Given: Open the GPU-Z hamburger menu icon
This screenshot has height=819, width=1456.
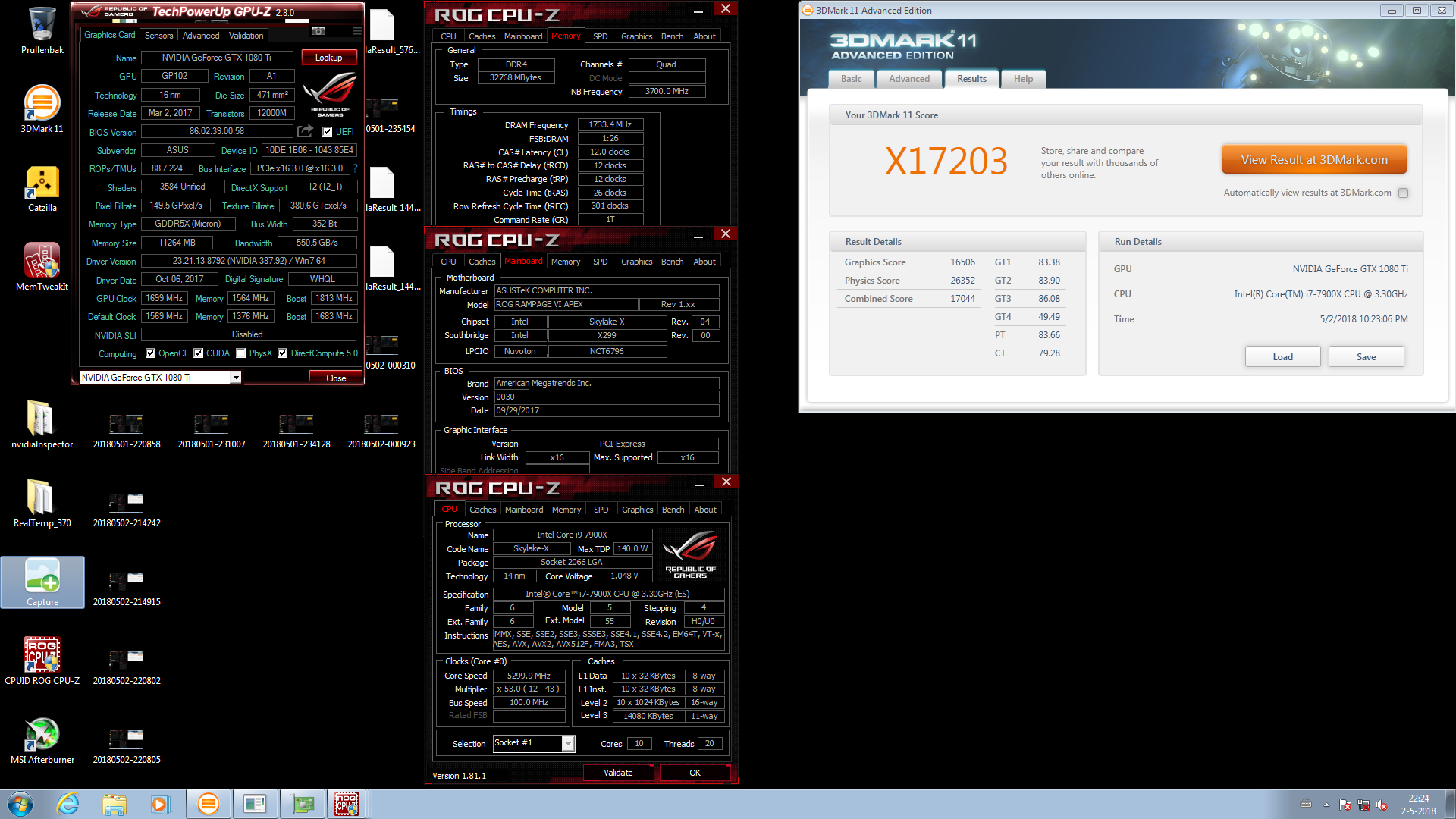Looking at the screenshot, I should tap(356, 31).
